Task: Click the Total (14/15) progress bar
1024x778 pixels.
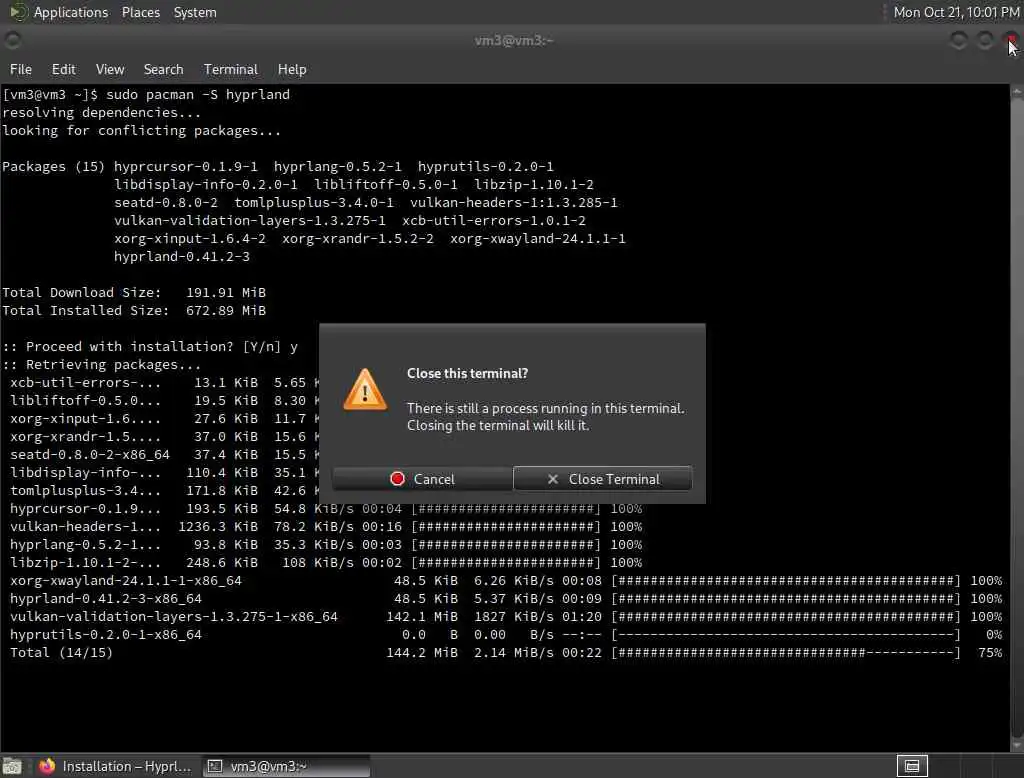Action: coord(786,653)
